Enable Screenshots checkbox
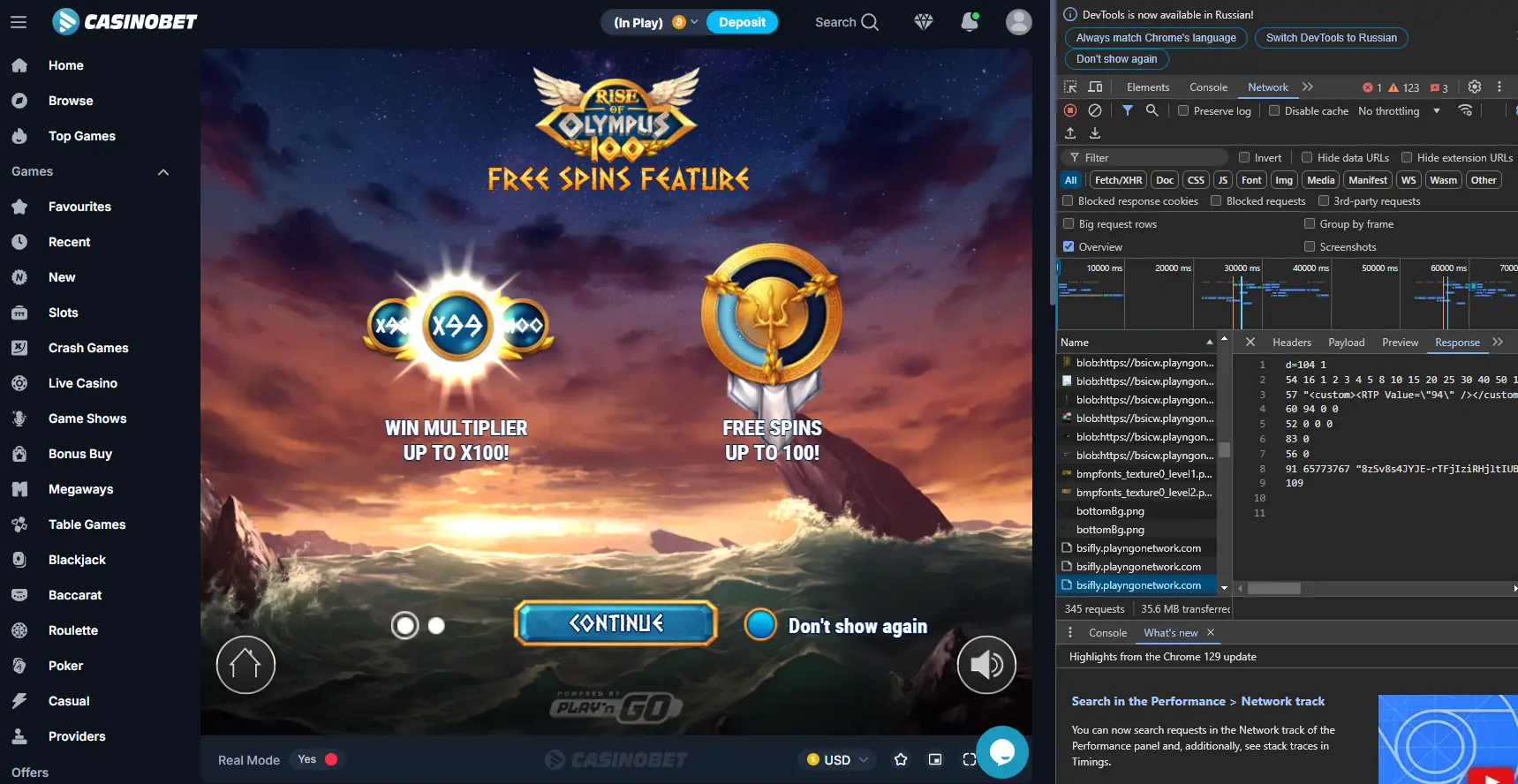This screenshot has height=784, width=1518. pyautogui.click(x=1310, y=246)
